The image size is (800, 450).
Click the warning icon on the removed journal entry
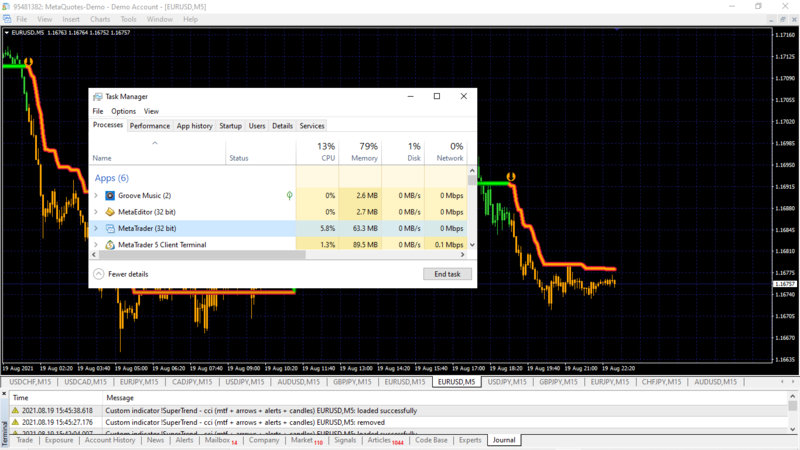coord(15,422)
